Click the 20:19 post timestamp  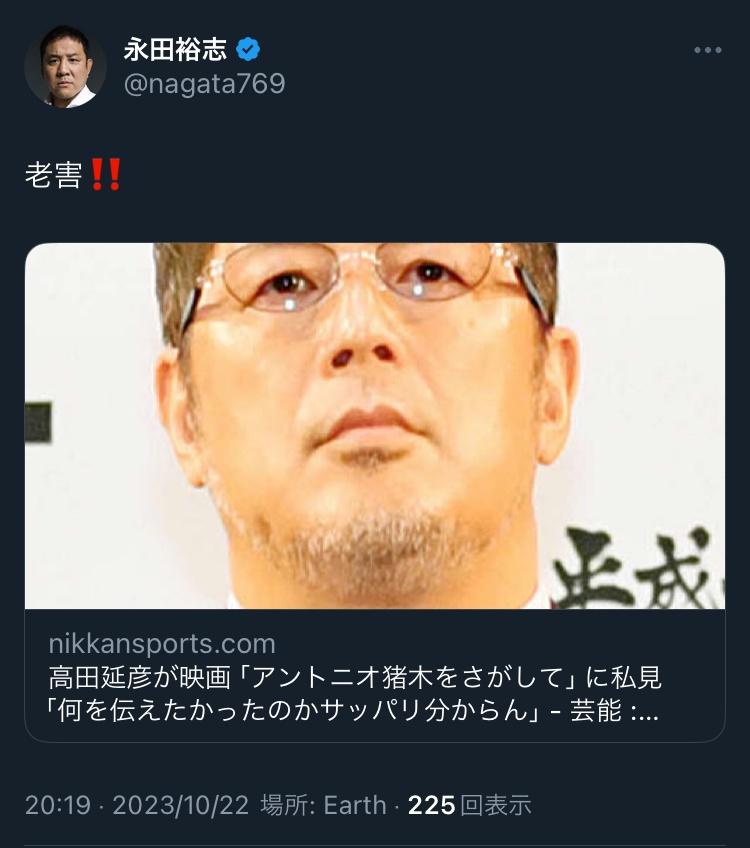click(58, 805)
